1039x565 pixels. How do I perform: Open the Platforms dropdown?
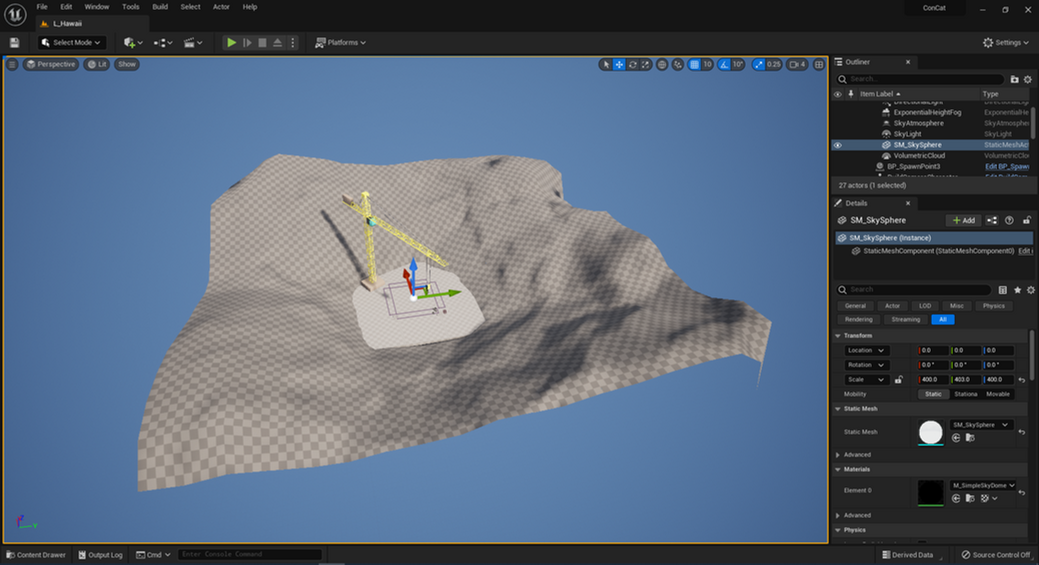coord(341,42)
